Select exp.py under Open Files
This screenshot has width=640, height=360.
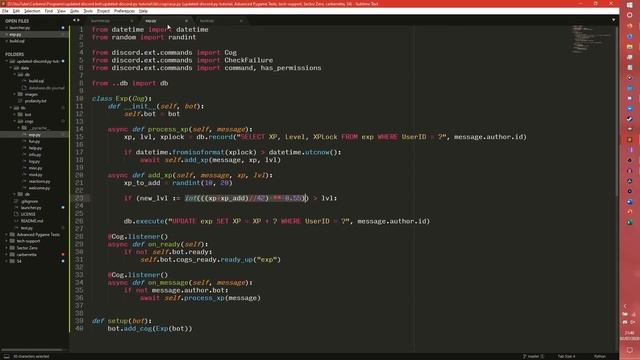point(15,34)
